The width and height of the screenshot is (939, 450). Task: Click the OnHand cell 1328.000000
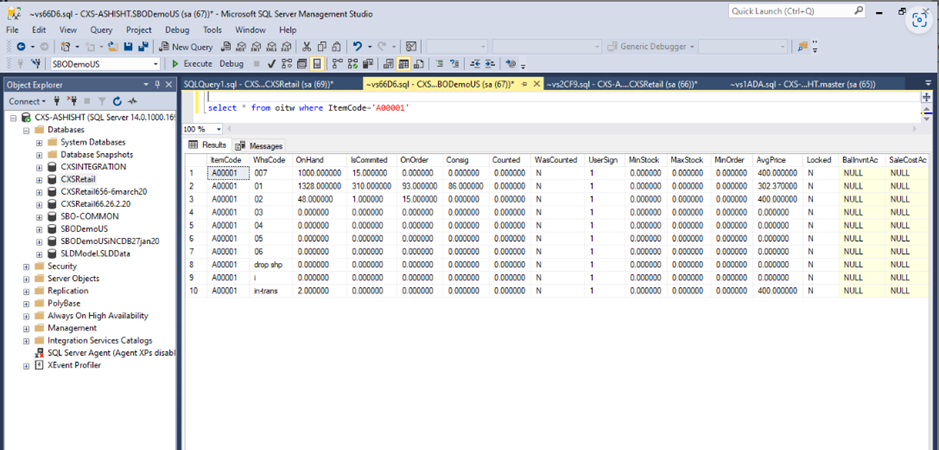(319, 185)
